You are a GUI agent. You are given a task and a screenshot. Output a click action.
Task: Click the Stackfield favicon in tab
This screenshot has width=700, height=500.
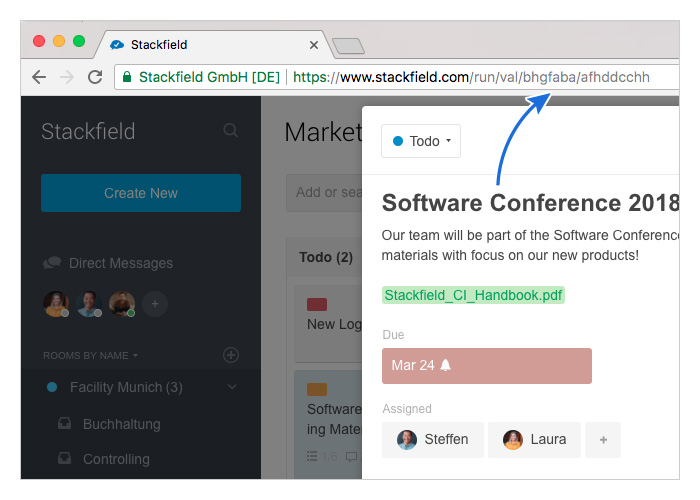click(117, 45)
